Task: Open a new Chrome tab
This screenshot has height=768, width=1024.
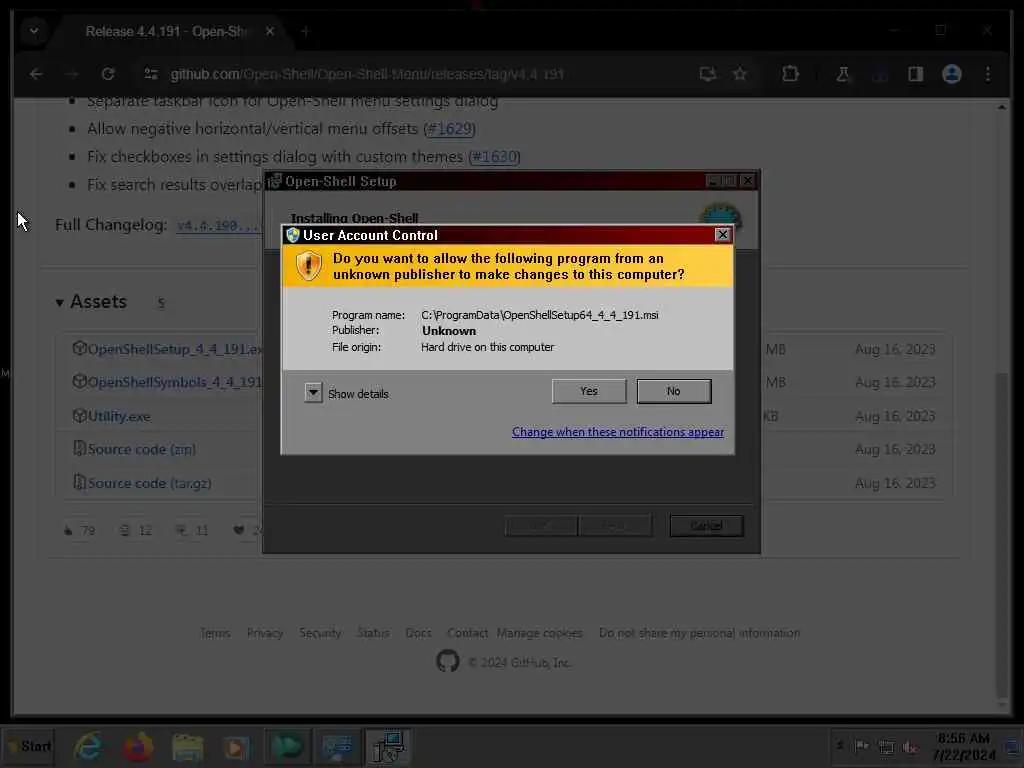Action: coord(305,31)
